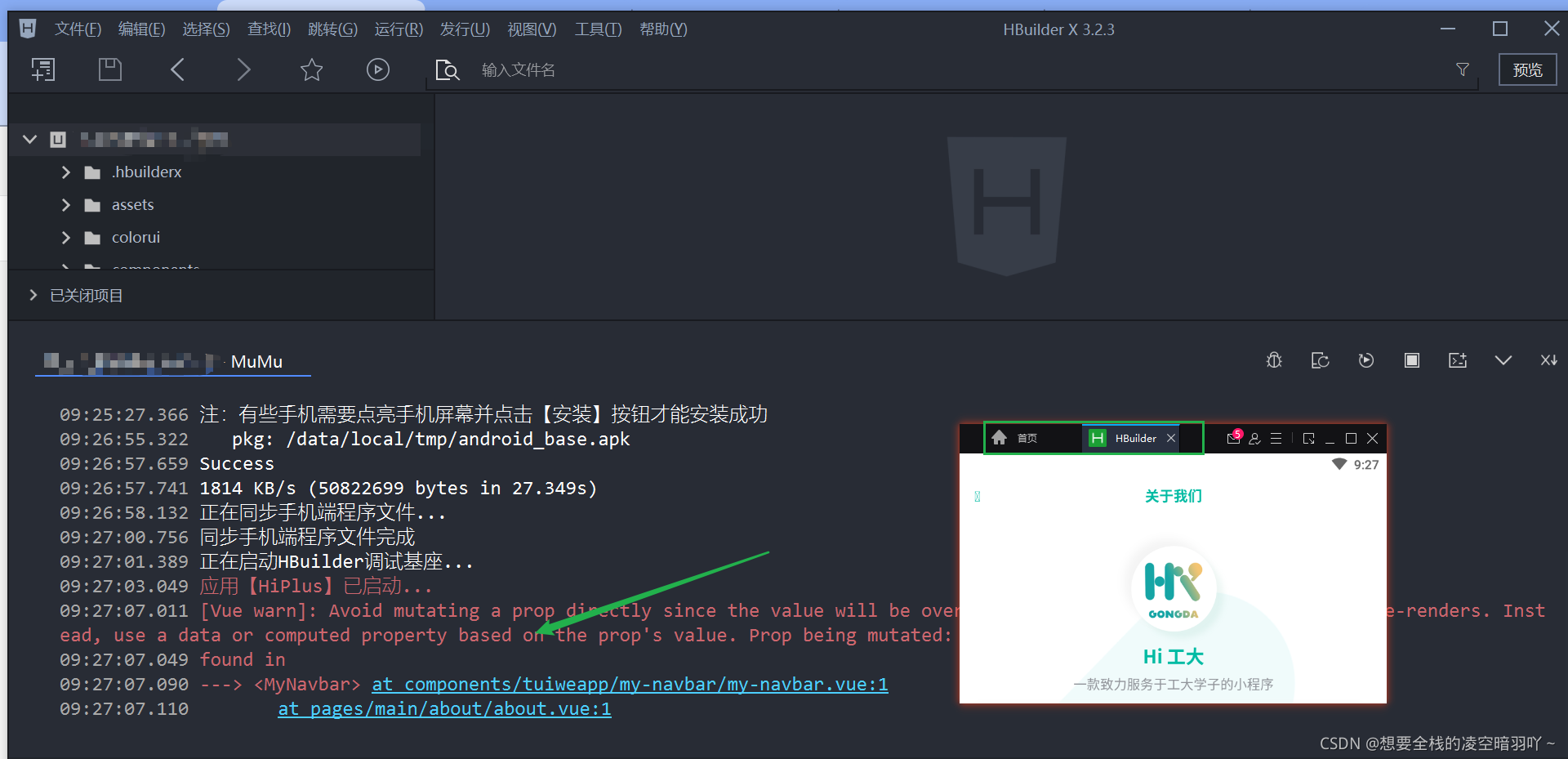Click the back icon beside 关于我们
The width and height of the screenshot is (1568, 759).
(x=978, y=497)
